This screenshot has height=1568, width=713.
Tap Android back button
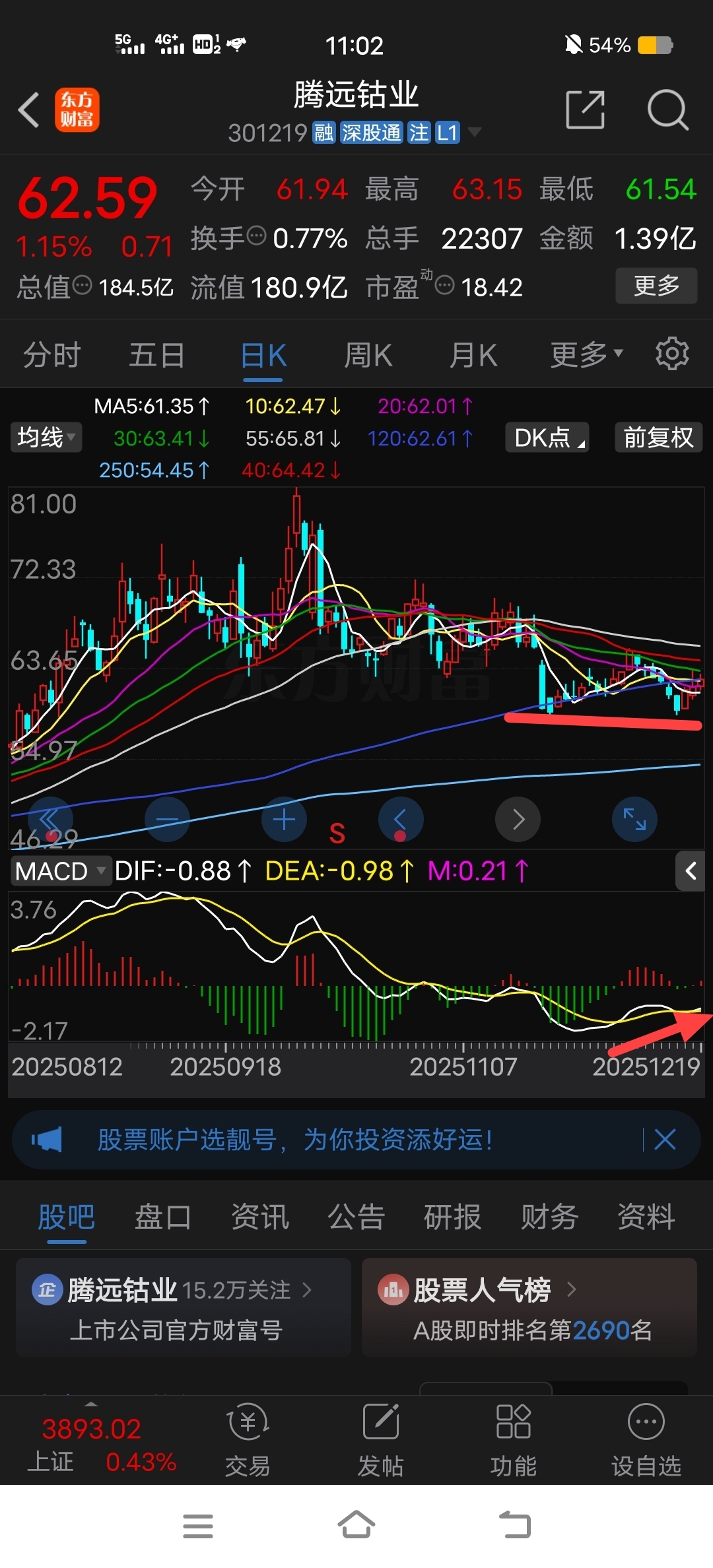[515, 1524]
